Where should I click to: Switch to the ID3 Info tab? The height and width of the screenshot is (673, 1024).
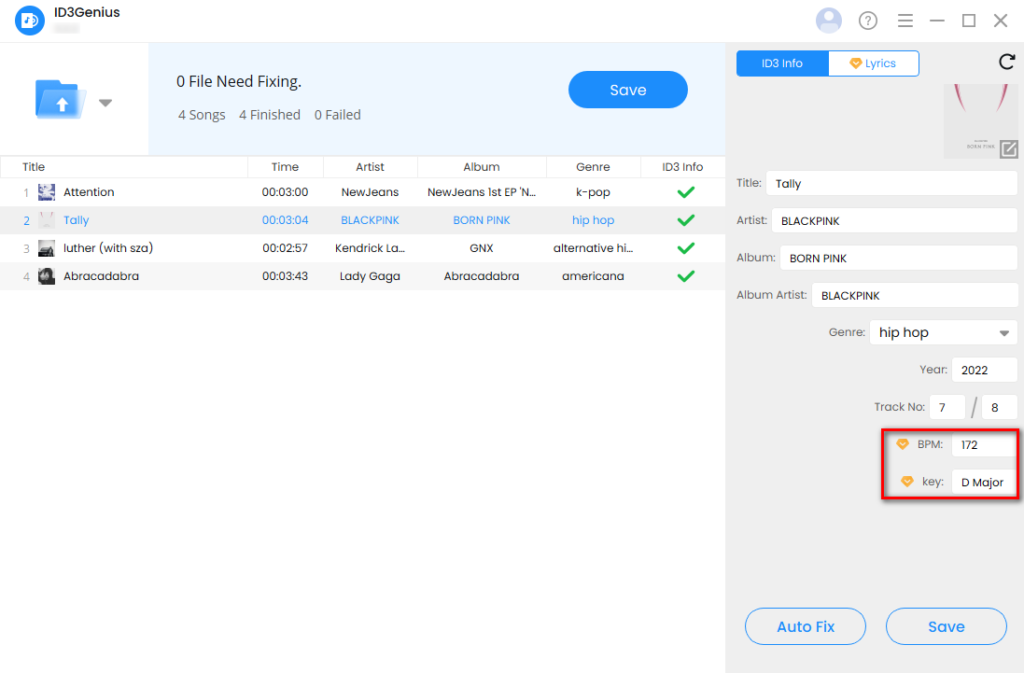coord(782,62)
